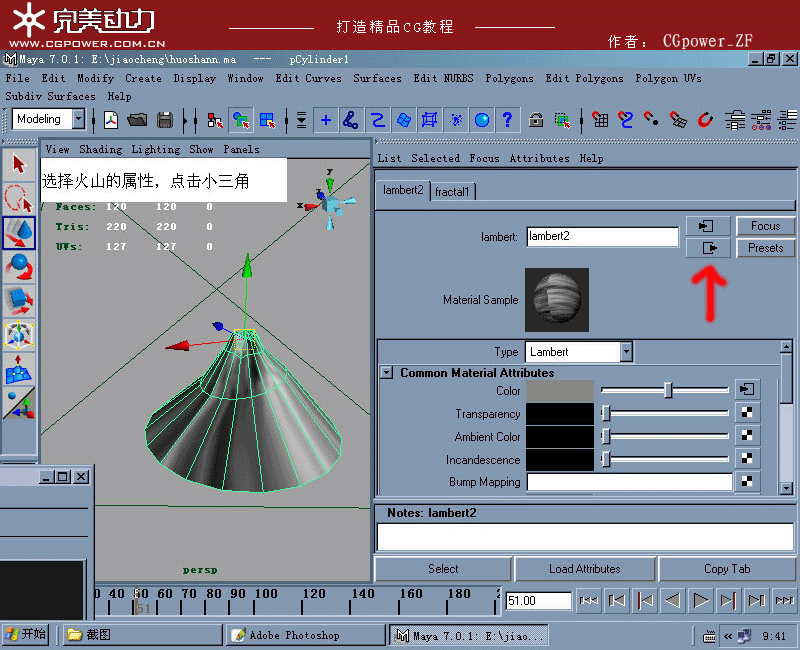Select the Lasso tool
Viewport: 800px width, 650px height.
pos(19,199)
